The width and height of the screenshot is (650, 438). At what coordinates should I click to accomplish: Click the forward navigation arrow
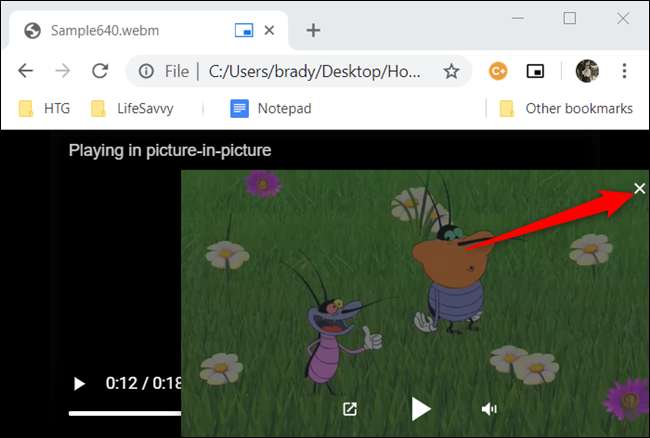62,71
